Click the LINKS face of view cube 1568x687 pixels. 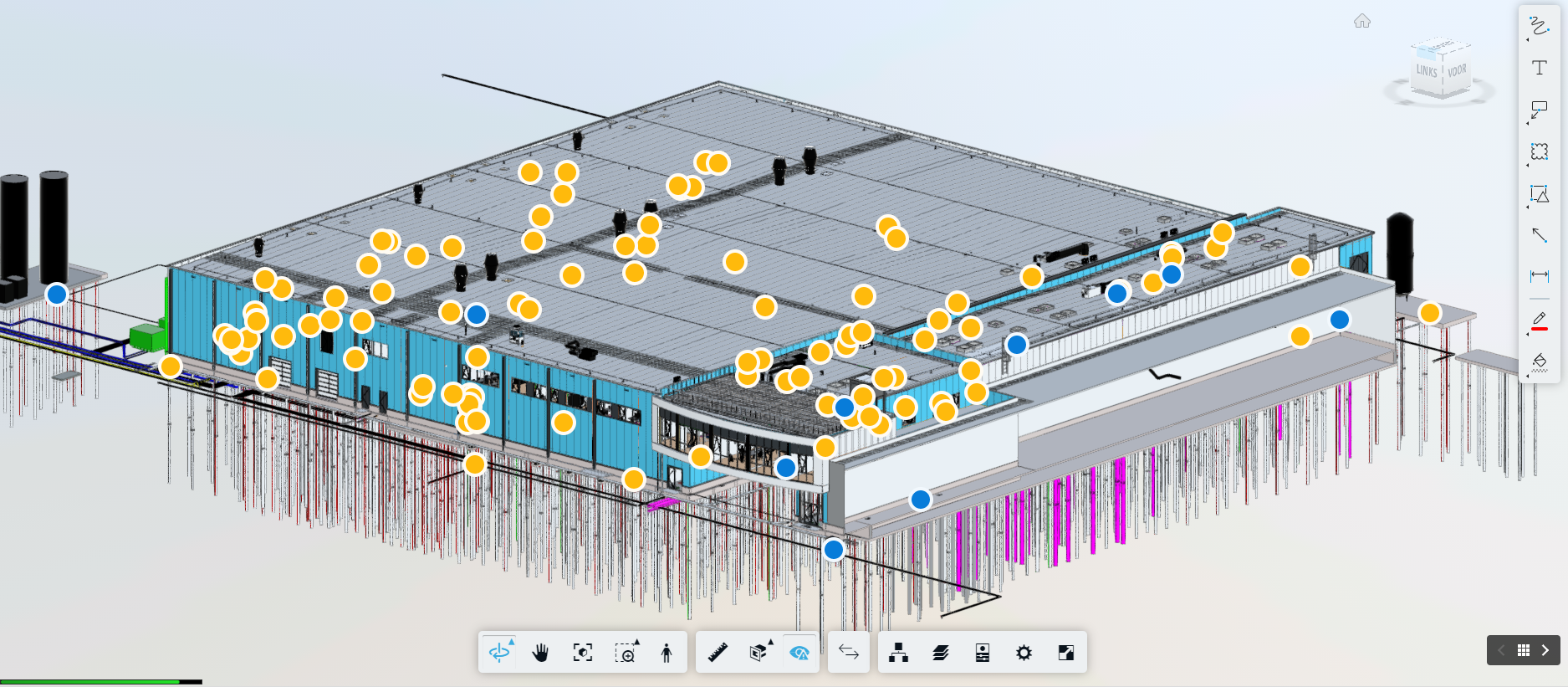pos(1427,72)
